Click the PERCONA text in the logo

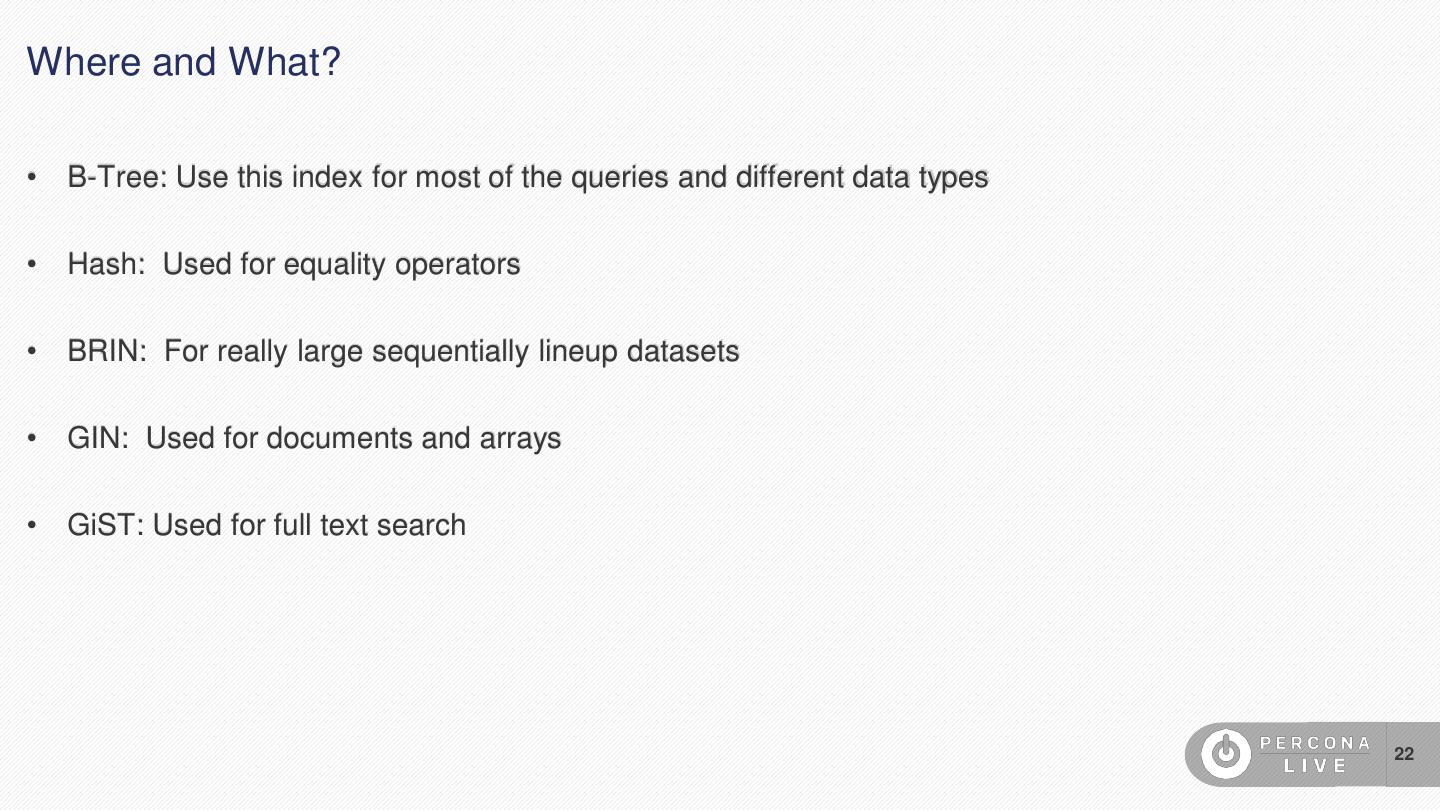click(1315, 743)
